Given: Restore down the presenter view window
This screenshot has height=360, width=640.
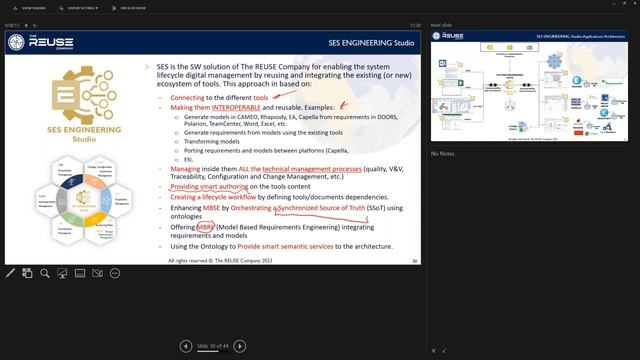Looking at the screenshot, I should pos(624,4).
